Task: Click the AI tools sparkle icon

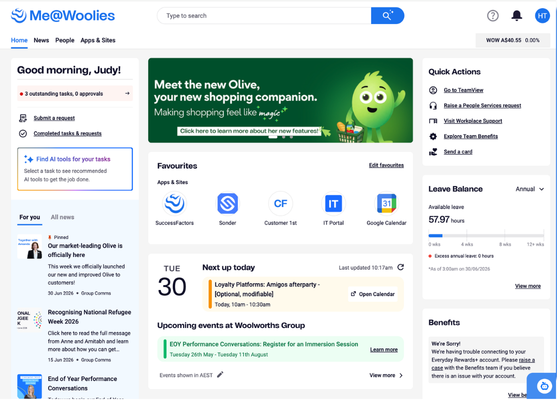Action: coord(28,159)
